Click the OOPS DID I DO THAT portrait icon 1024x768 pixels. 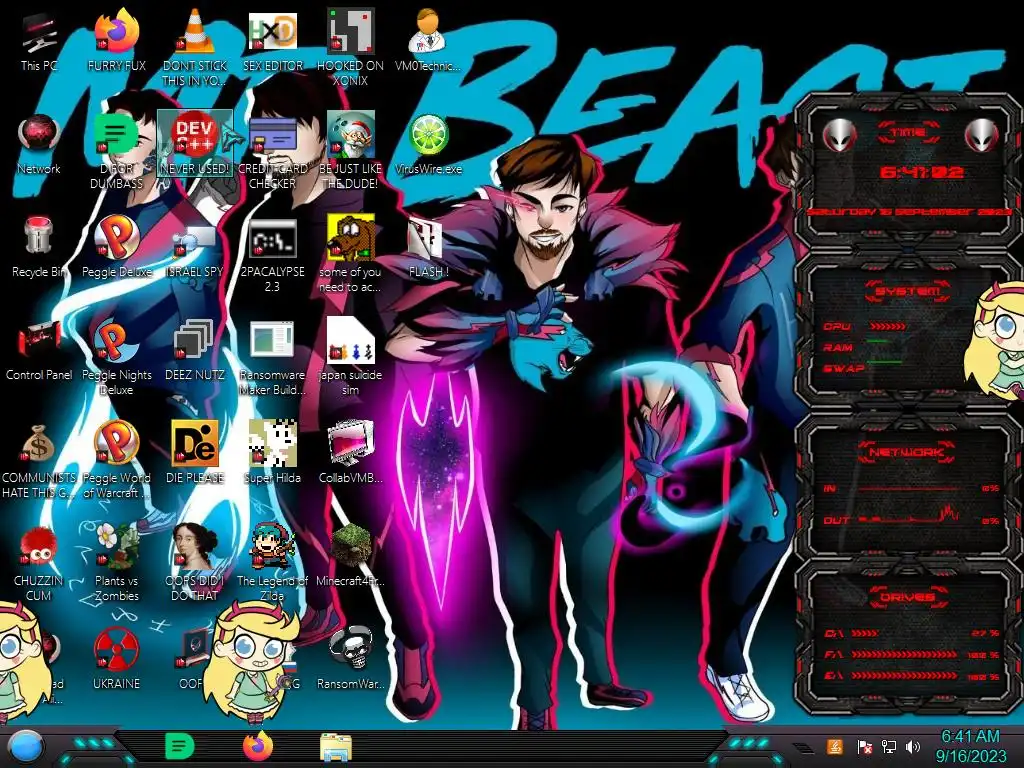click(195, 564)
